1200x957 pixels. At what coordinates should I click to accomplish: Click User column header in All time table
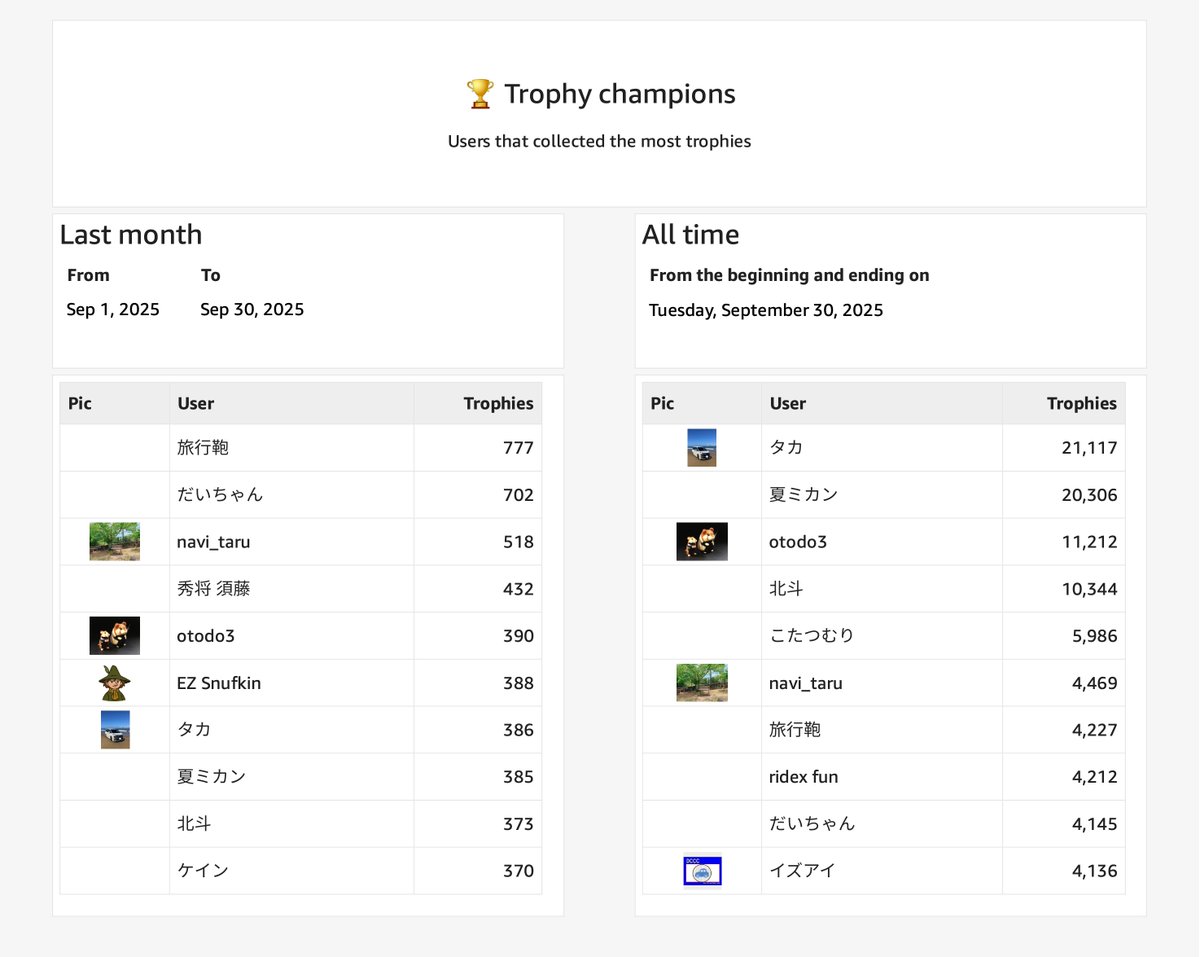coord(788,404)
